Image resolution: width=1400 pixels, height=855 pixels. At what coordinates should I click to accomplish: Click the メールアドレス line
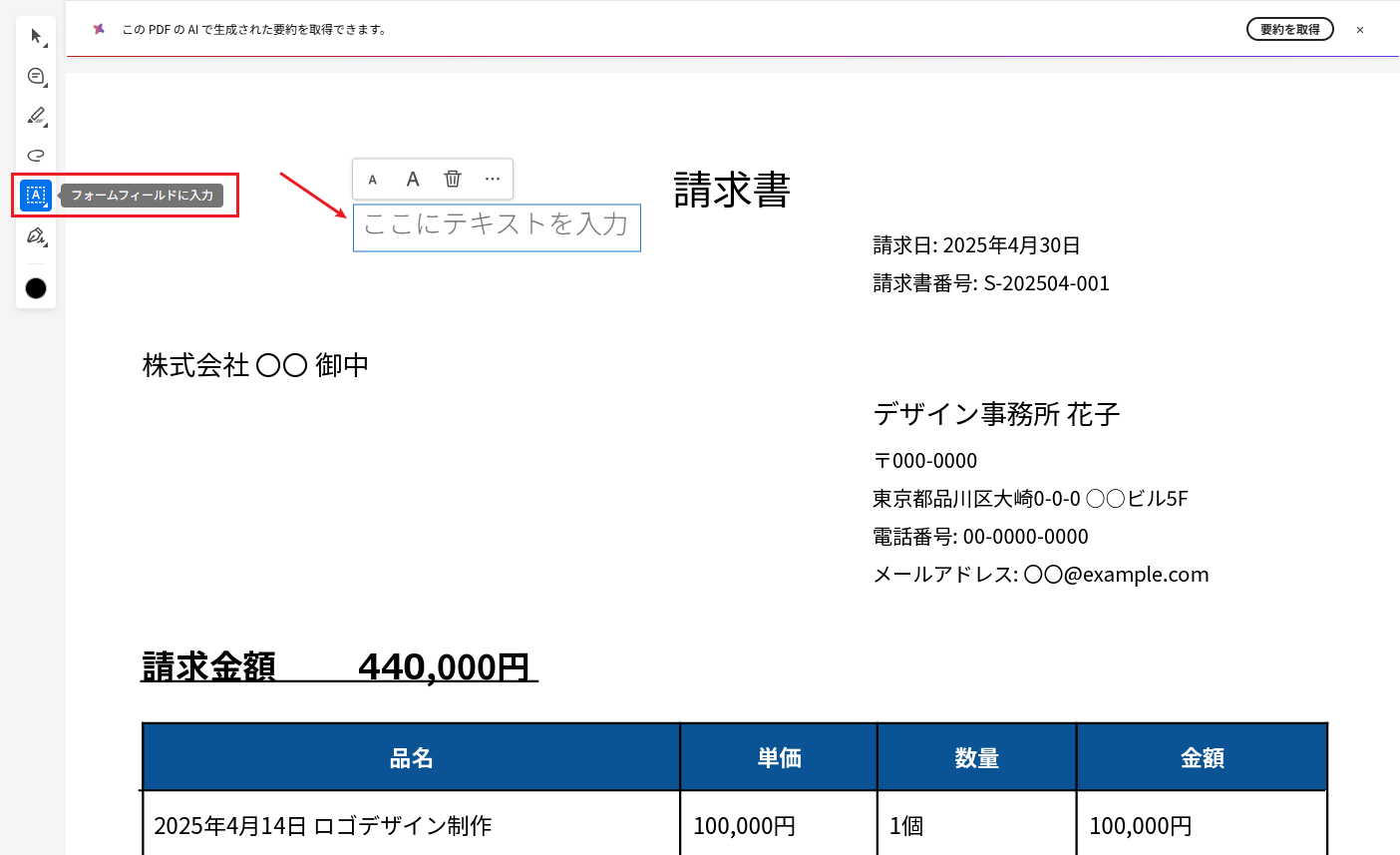[x=1041, y=575]
